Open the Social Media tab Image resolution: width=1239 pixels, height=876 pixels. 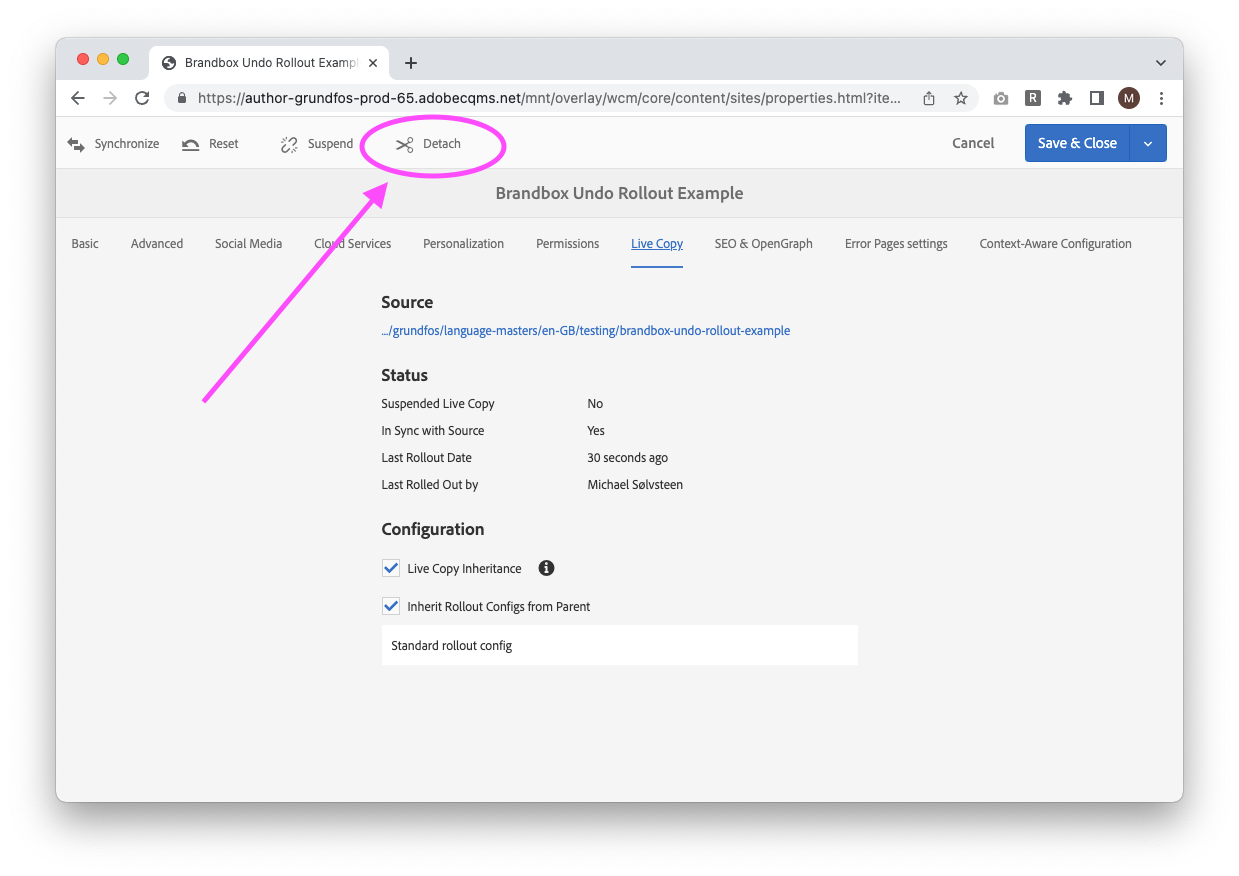(248, 243)
